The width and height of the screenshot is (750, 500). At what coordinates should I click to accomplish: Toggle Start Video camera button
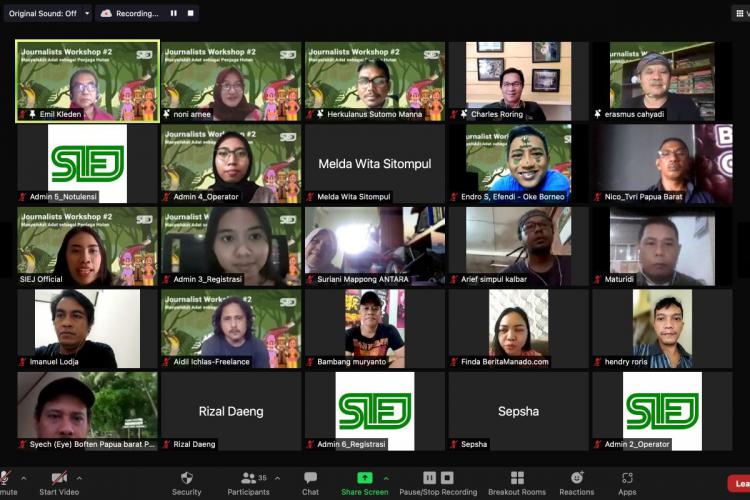(59, 478)
